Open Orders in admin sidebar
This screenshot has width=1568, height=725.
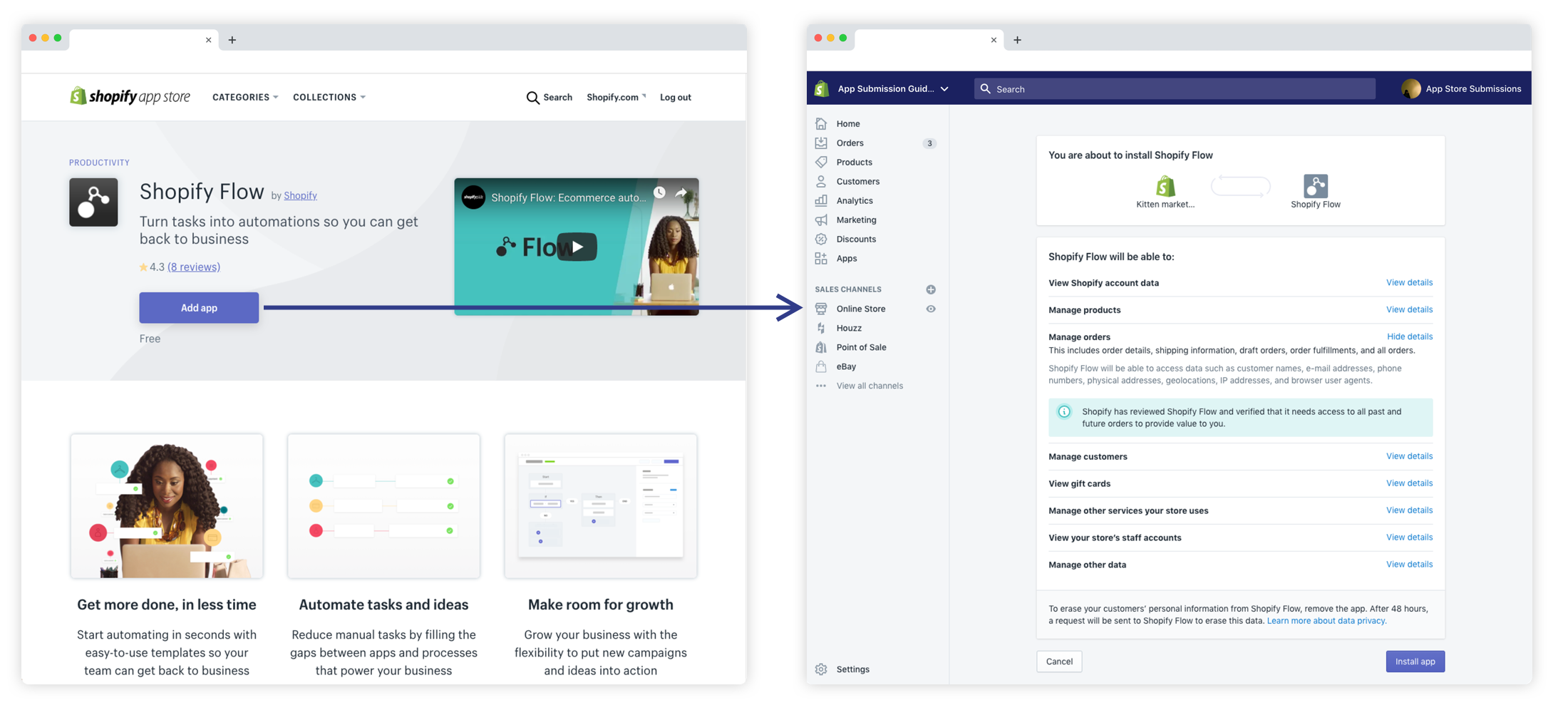point(850,143)
